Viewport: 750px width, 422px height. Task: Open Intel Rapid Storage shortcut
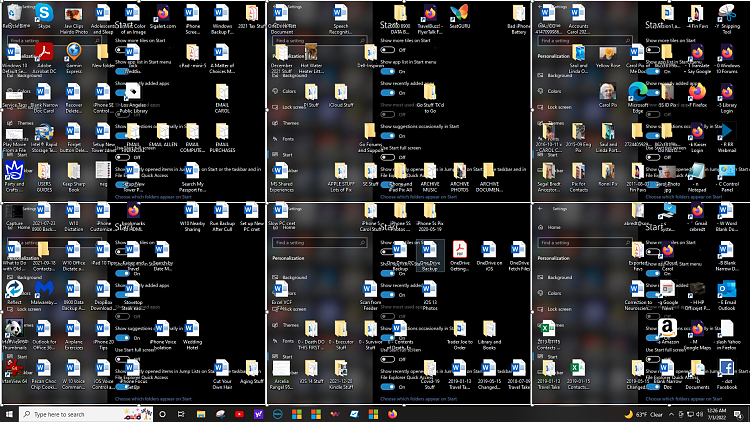[44, 135]
